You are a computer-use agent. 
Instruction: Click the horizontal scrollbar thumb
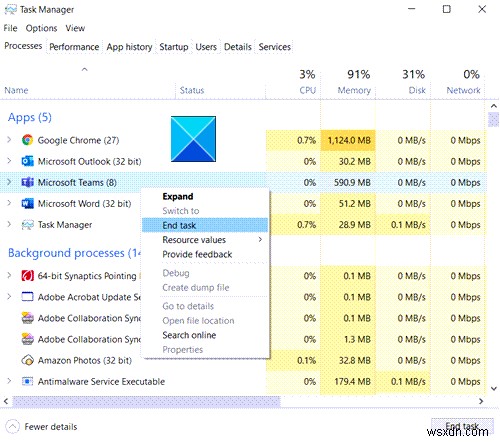click(x=146, y=401)
